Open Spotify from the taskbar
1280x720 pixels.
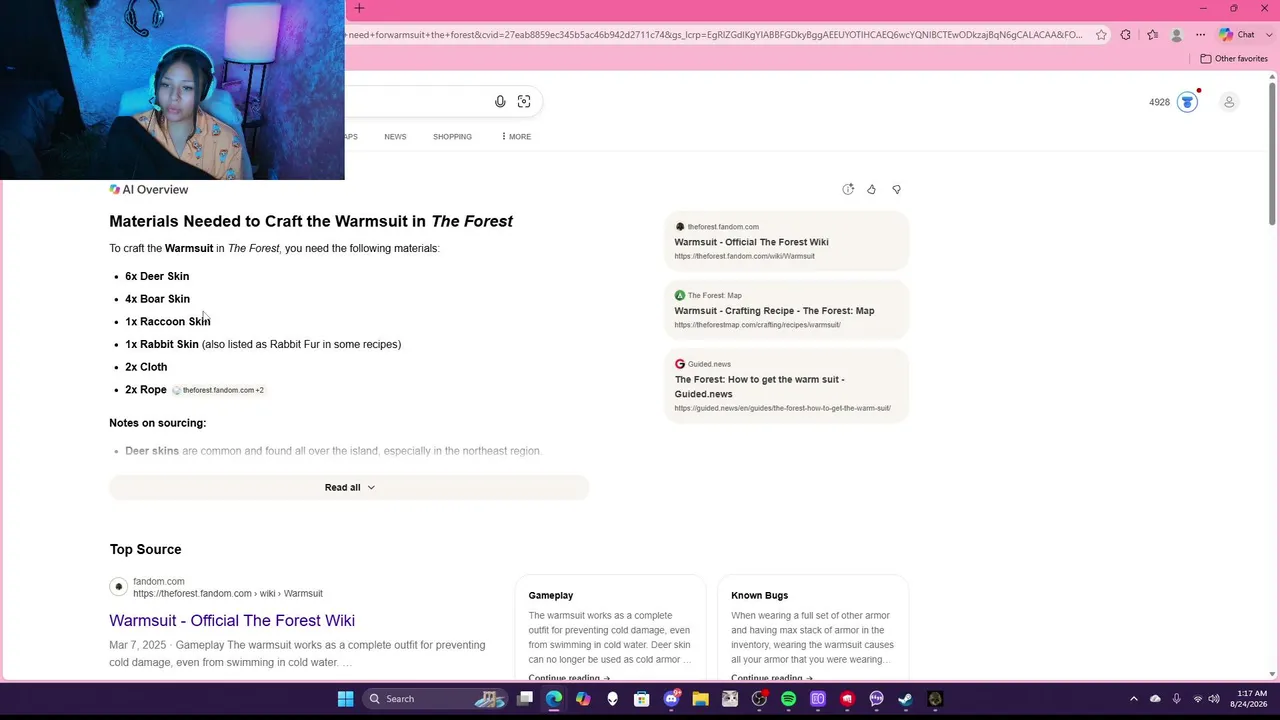point(788,699)
